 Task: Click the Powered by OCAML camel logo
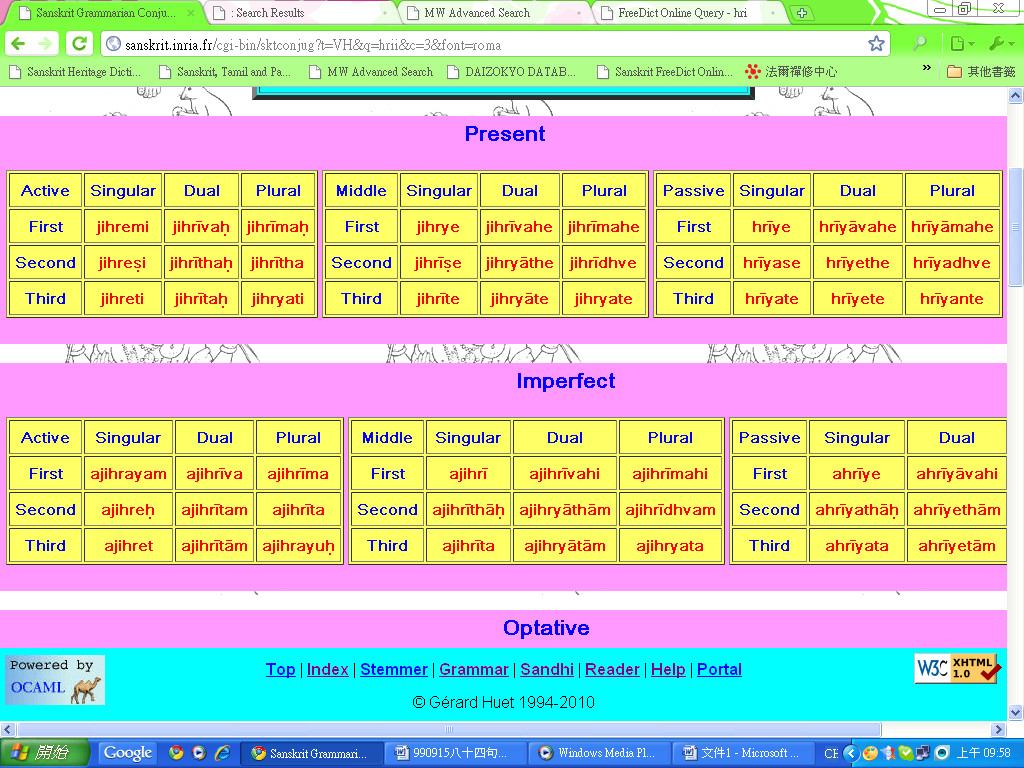[x=55, y=680]
